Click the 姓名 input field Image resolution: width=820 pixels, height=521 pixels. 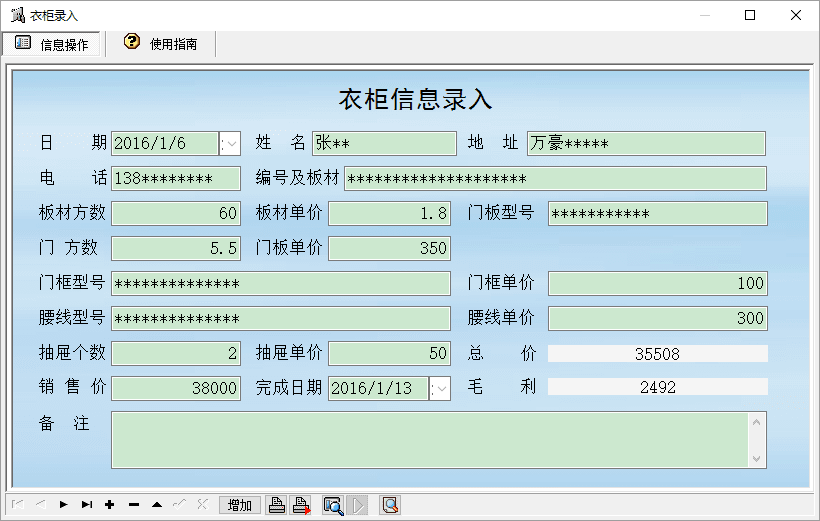tap(384, 143)
